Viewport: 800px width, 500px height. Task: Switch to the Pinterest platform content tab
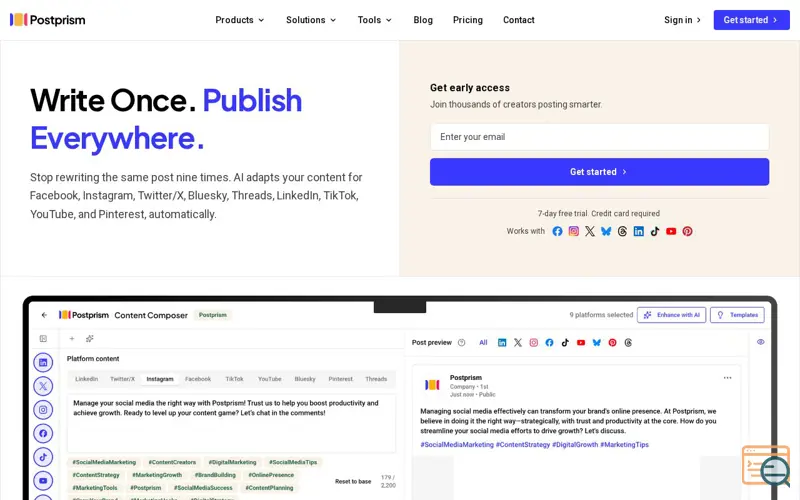[341, 379]
